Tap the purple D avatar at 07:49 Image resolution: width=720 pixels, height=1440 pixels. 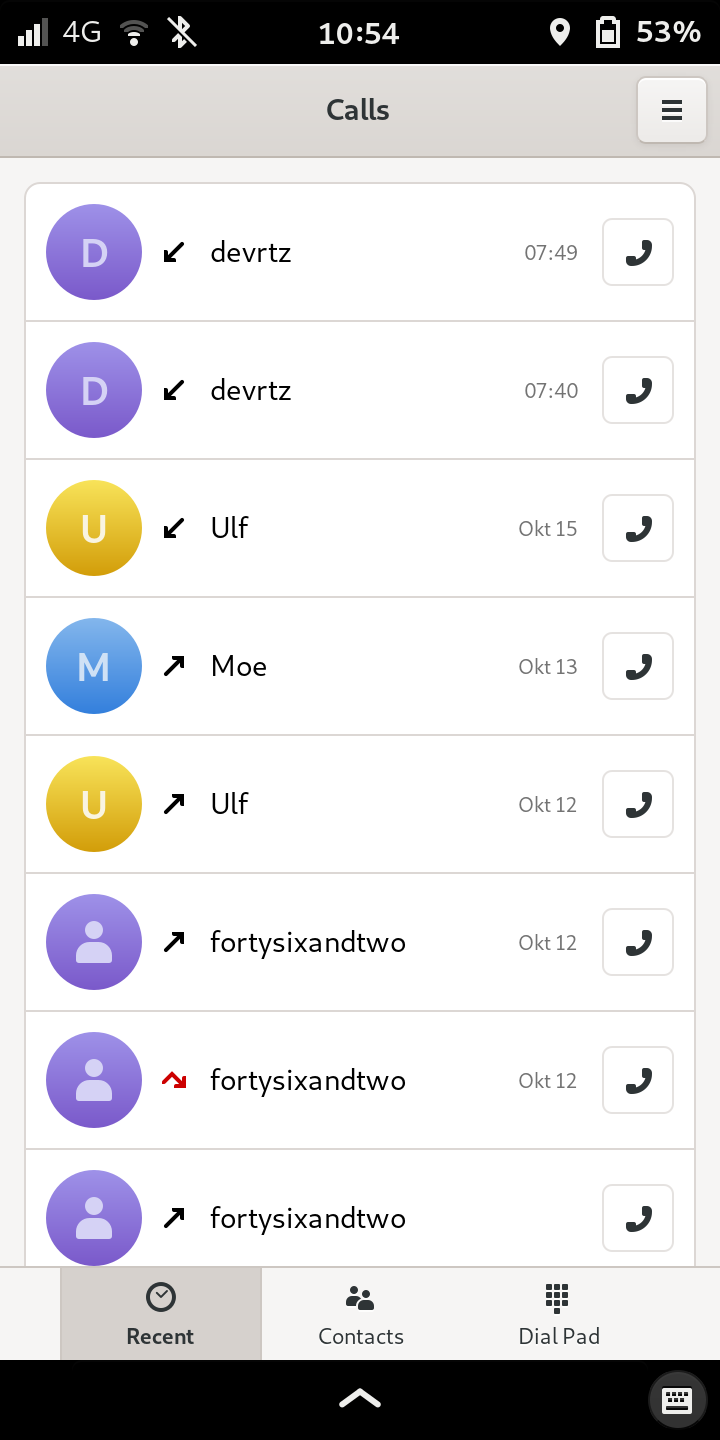point(94,252)
